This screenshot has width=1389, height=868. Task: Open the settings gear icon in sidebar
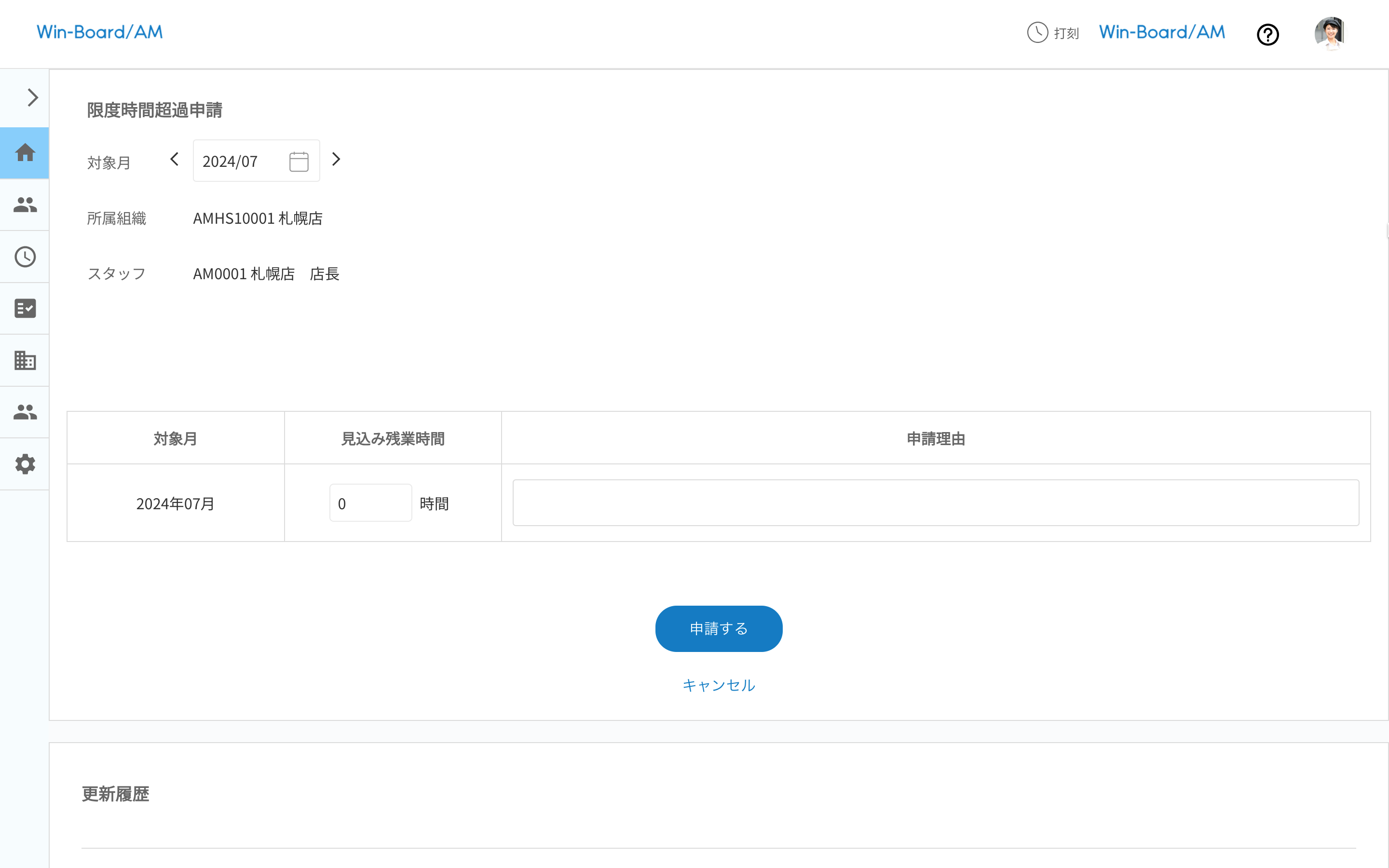pyautogui.click(x=25, y=464)
